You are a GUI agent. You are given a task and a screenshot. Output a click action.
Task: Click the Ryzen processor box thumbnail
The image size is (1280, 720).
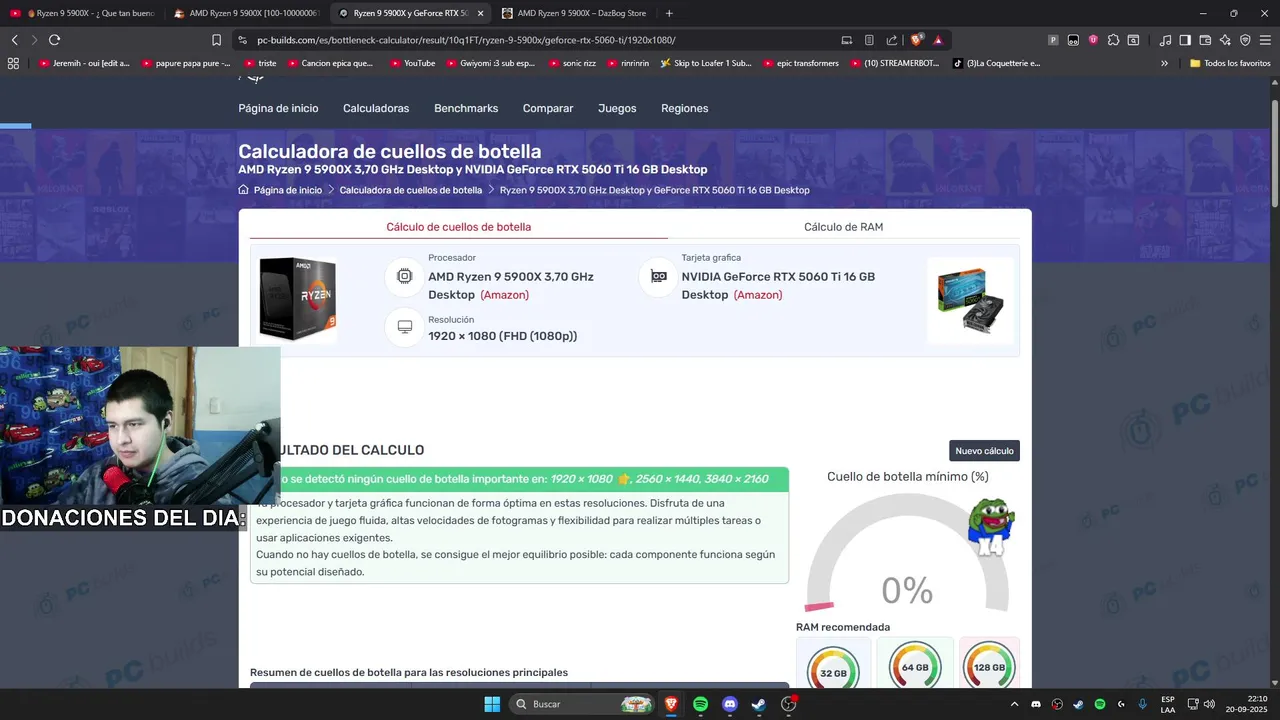click(x=297, y=300)
